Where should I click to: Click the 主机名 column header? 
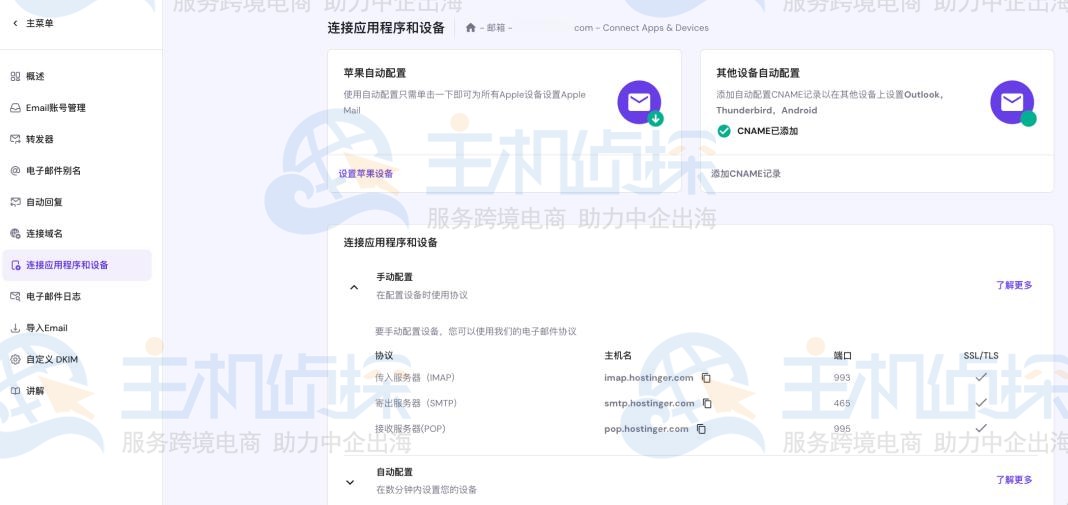(618, 356)
